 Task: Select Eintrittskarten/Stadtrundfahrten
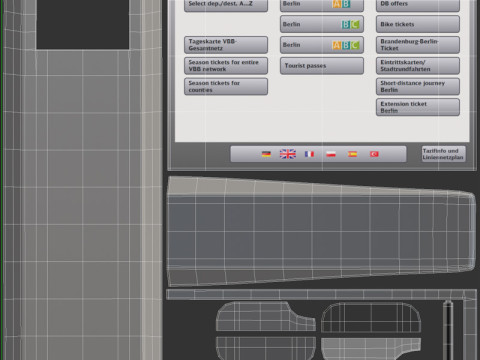[418, 66]
